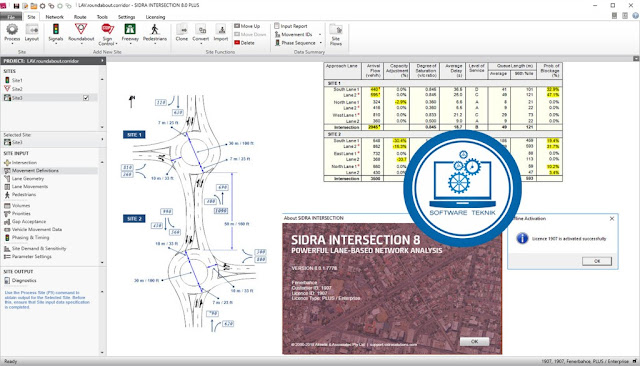This screenshot has width=640, height=366.
Task: Open Priorities input
Action: (17, 213)
